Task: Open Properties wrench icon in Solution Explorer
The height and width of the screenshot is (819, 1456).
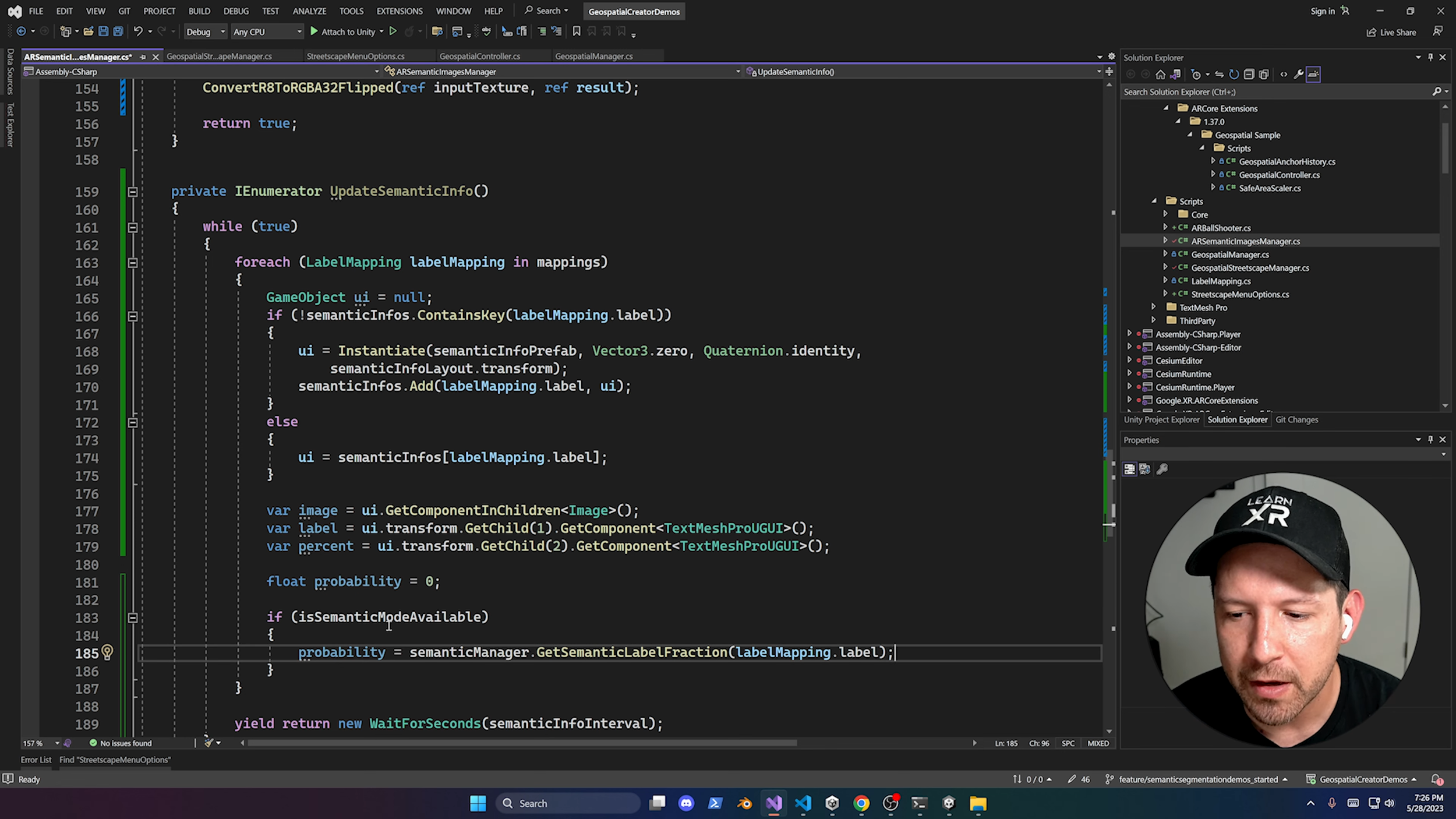Action: click(1299, 75)
